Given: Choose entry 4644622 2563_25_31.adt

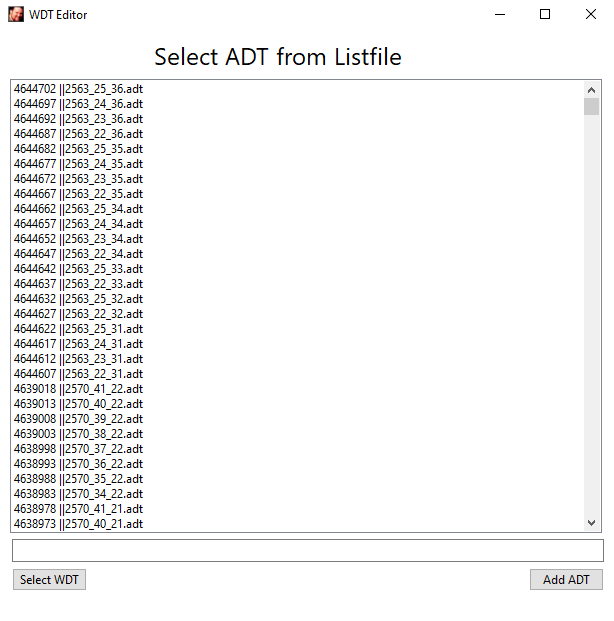Looking at the screenshot, I should 78,329.
